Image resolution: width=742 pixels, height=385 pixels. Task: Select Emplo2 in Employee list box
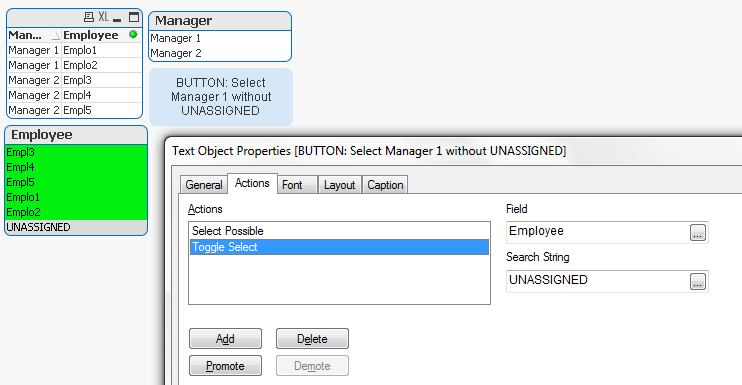pos(76,212)
